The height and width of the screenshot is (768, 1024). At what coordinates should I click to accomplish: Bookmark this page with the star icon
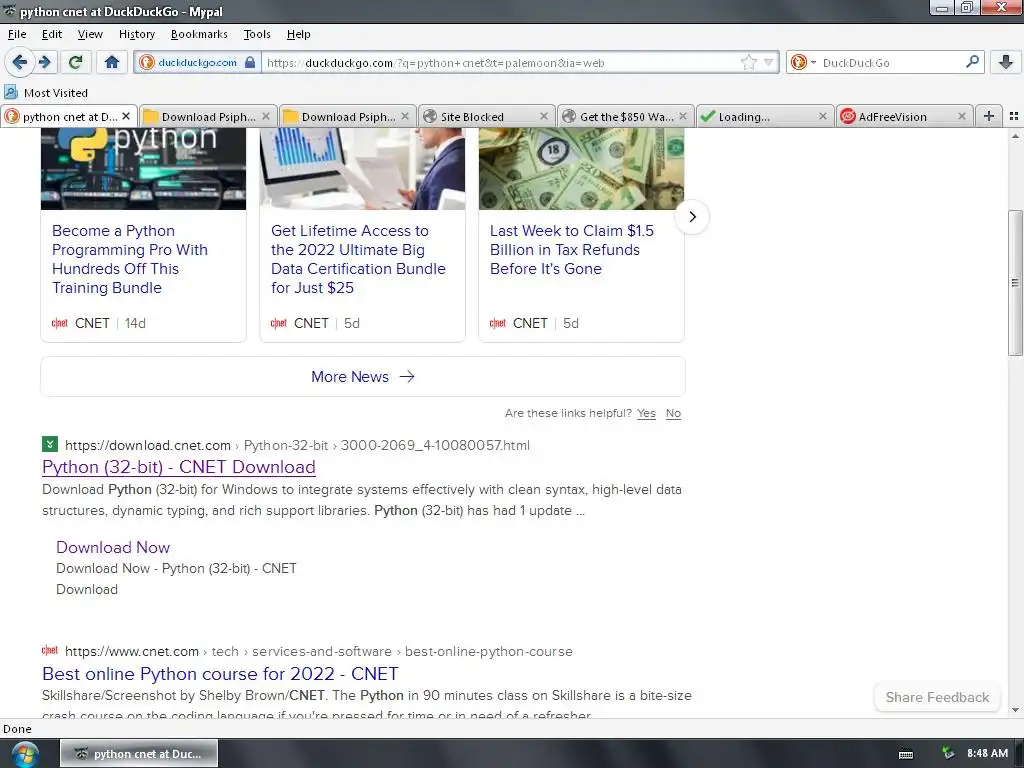click(x=748, y=63)
